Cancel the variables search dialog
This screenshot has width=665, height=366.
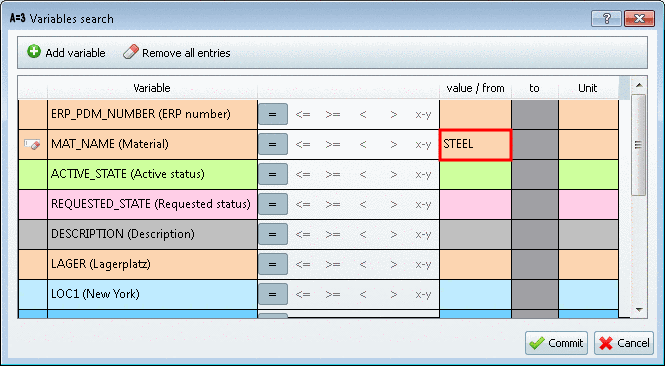(x=624, y=343)
